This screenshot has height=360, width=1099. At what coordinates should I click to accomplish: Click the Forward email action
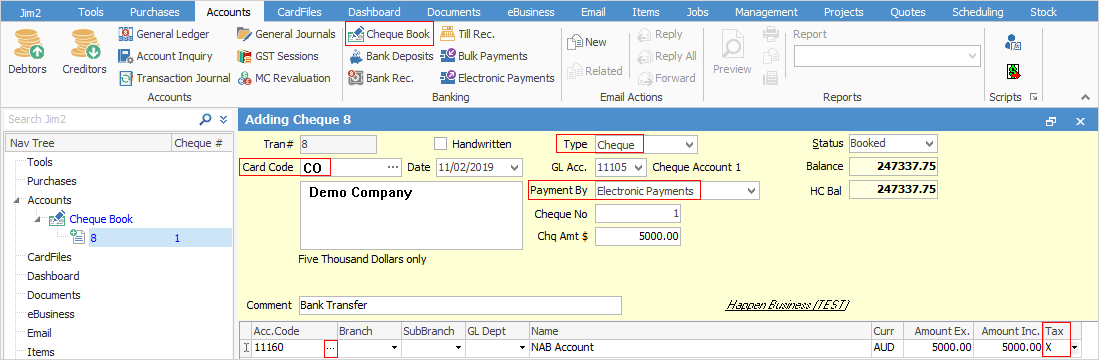click(x=666, y=78)
